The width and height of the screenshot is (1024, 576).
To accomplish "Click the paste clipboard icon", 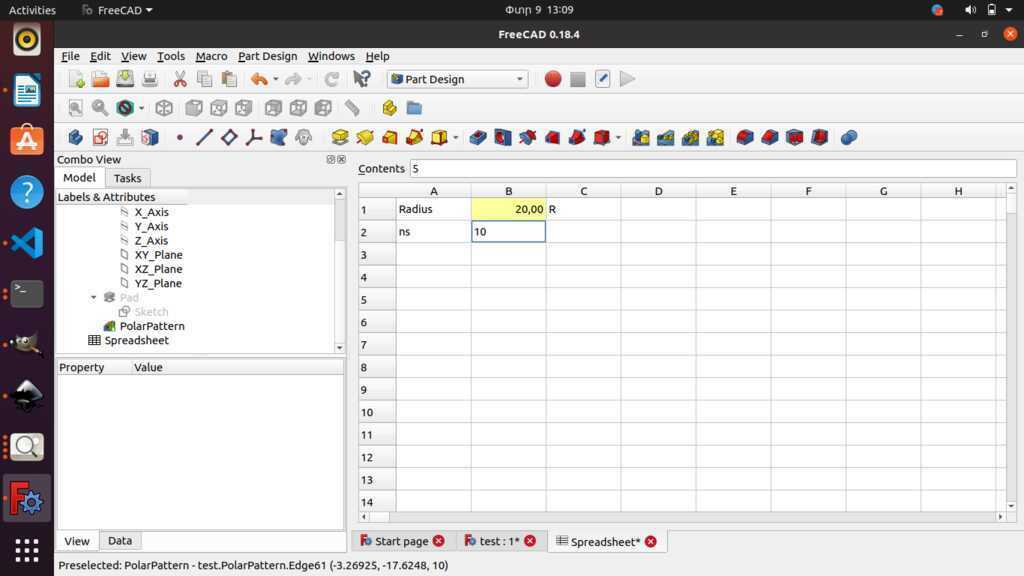I will pos(229,79).
